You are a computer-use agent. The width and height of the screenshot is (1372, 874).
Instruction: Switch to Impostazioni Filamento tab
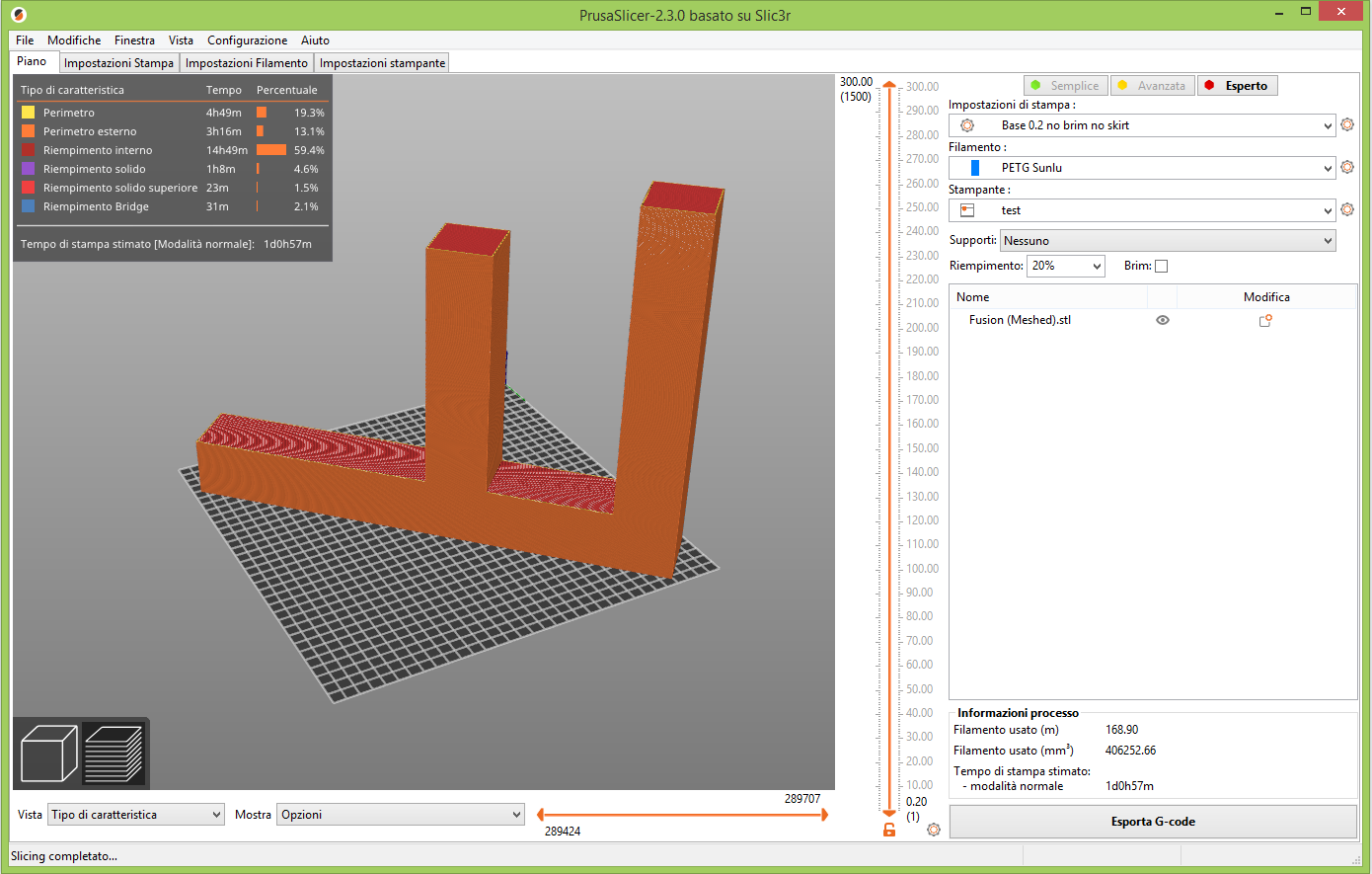[247, 63]
